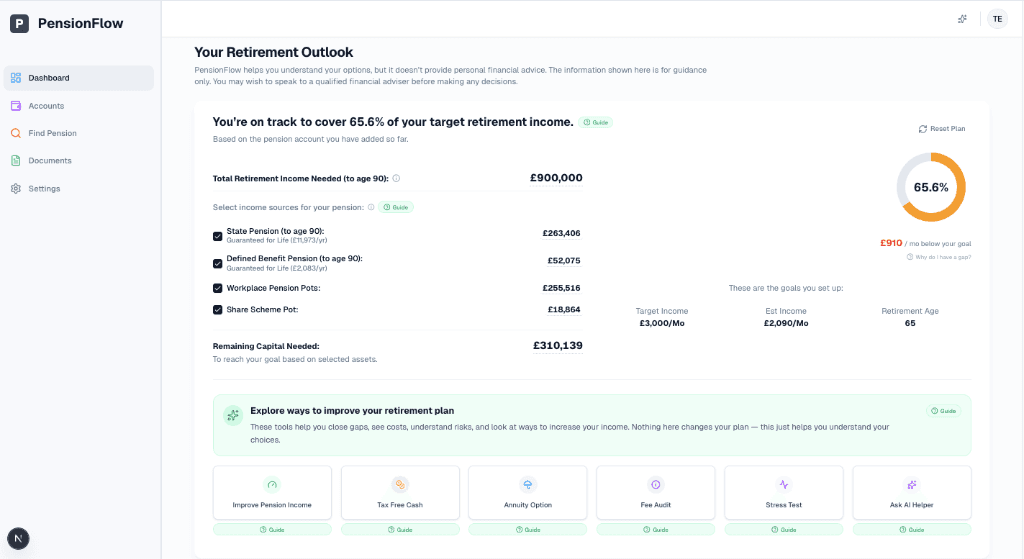Click the £255,516 Workplace Pension value
Viewport: 1024px width, 559px height.
click(x=561, y=288)
